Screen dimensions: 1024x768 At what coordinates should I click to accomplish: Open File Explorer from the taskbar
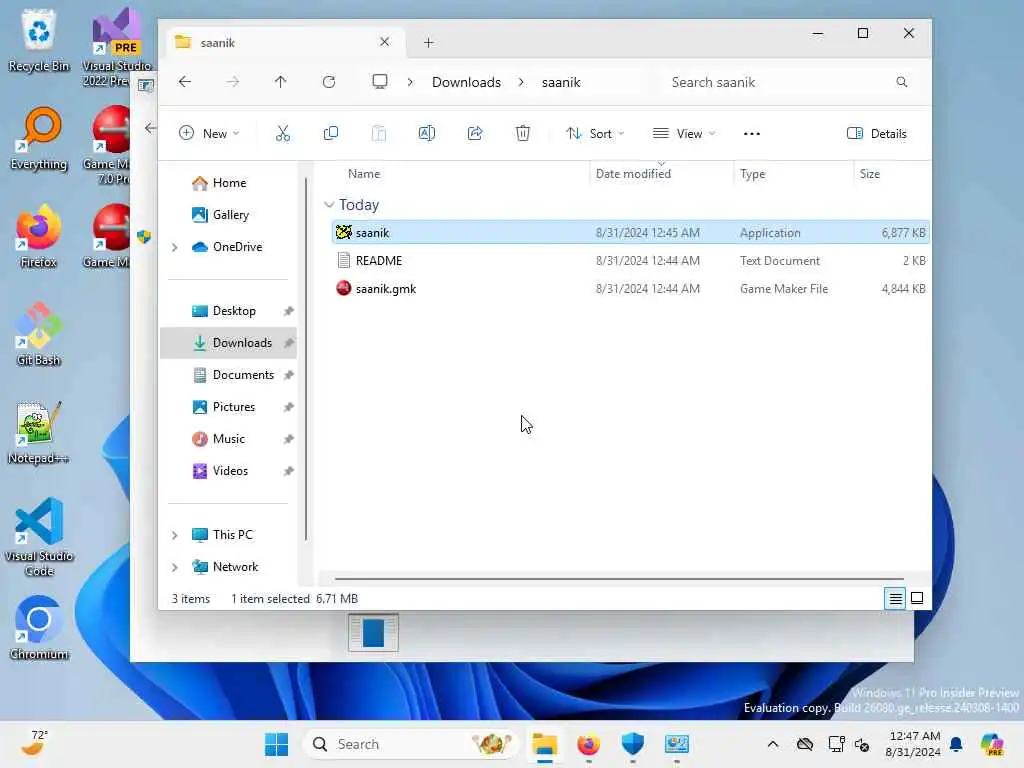coord(544,744)
